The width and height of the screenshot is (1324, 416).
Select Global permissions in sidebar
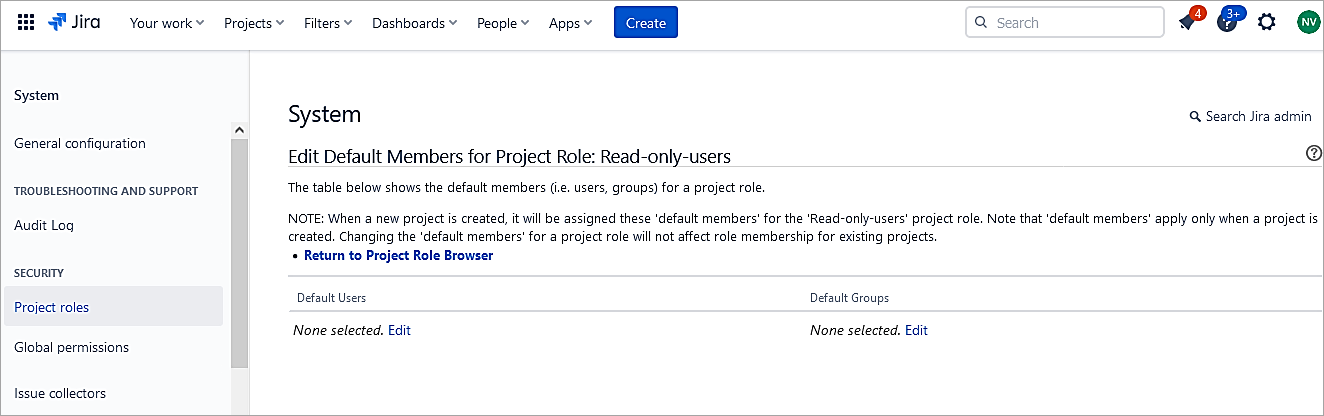tap(71, 347)
